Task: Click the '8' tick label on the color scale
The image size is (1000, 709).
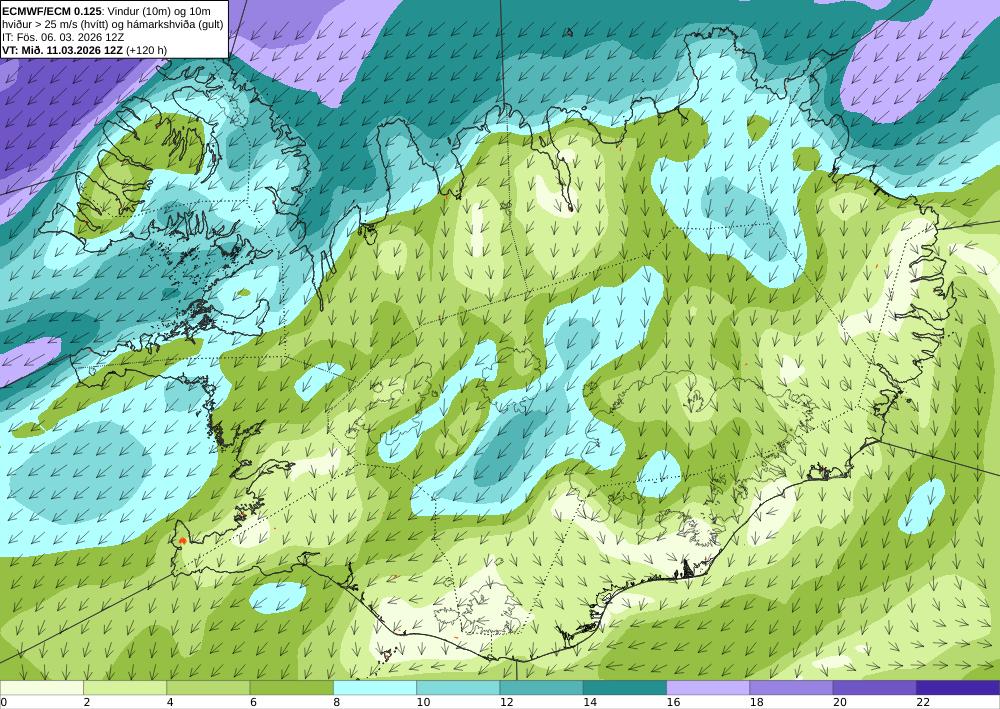Action: [337, 702]
